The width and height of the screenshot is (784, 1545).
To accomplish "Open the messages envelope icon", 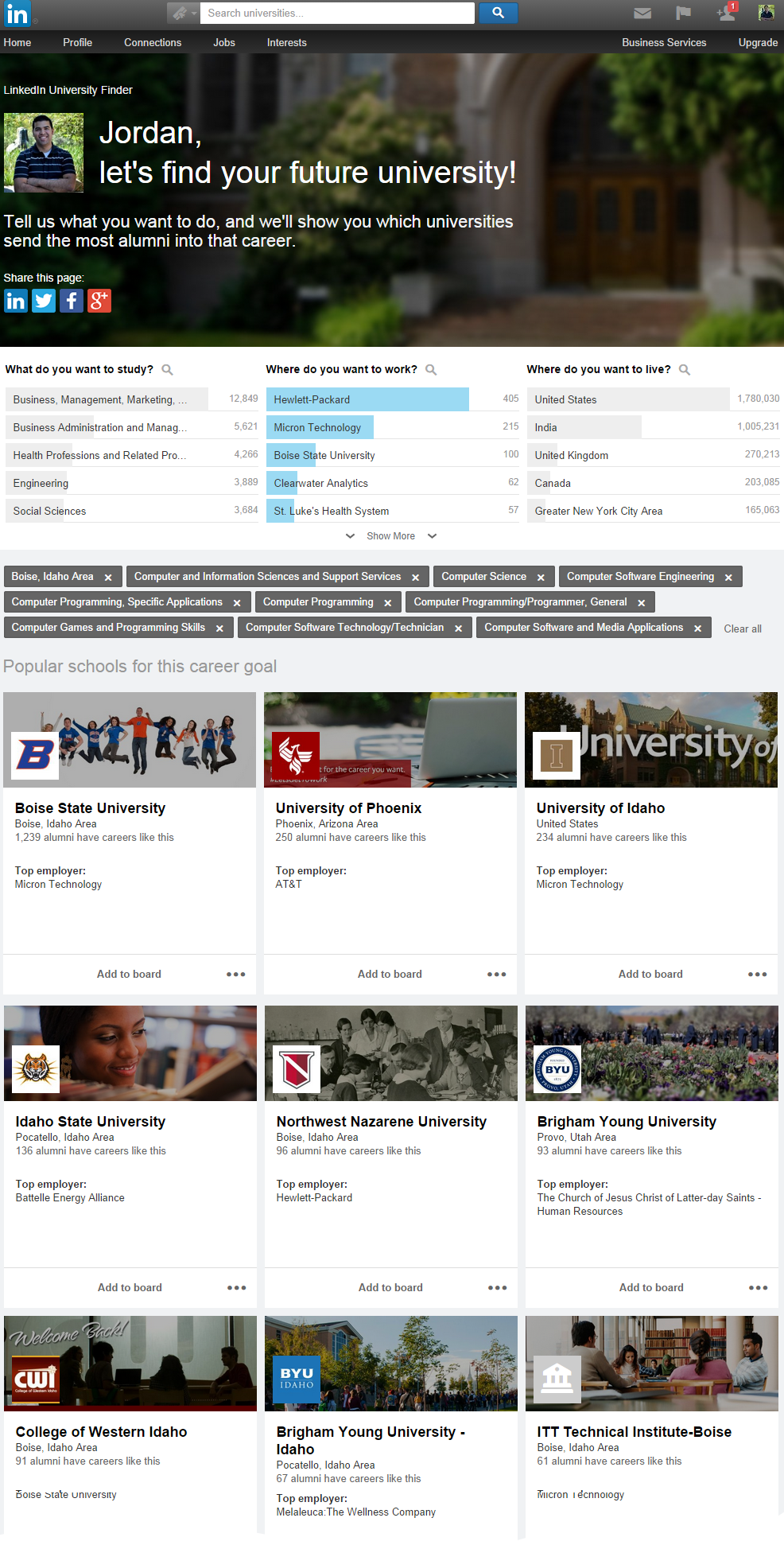I will [x=642, y=13].
